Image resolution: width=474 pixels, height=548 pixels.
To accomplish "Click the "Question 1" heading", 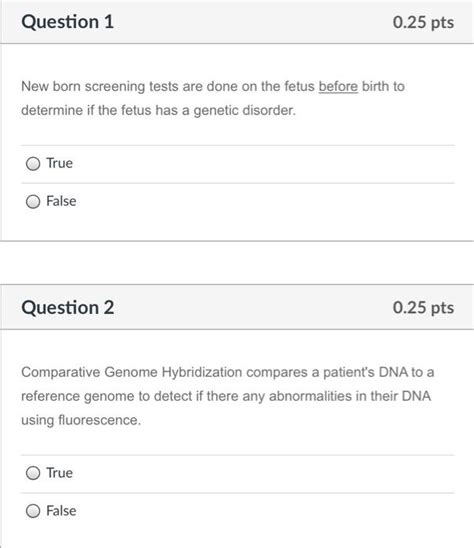I will (67, 22).
